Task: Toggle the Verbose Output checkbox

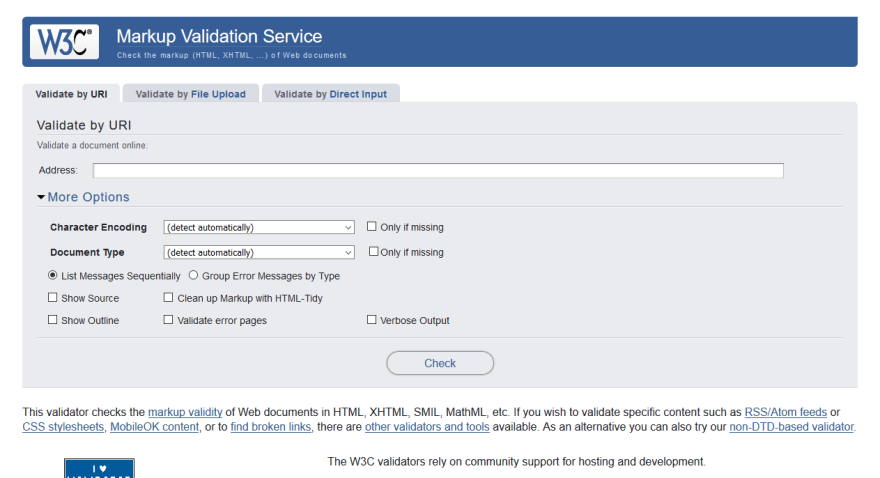Action: pyautogui.click(x=372, y=320)
